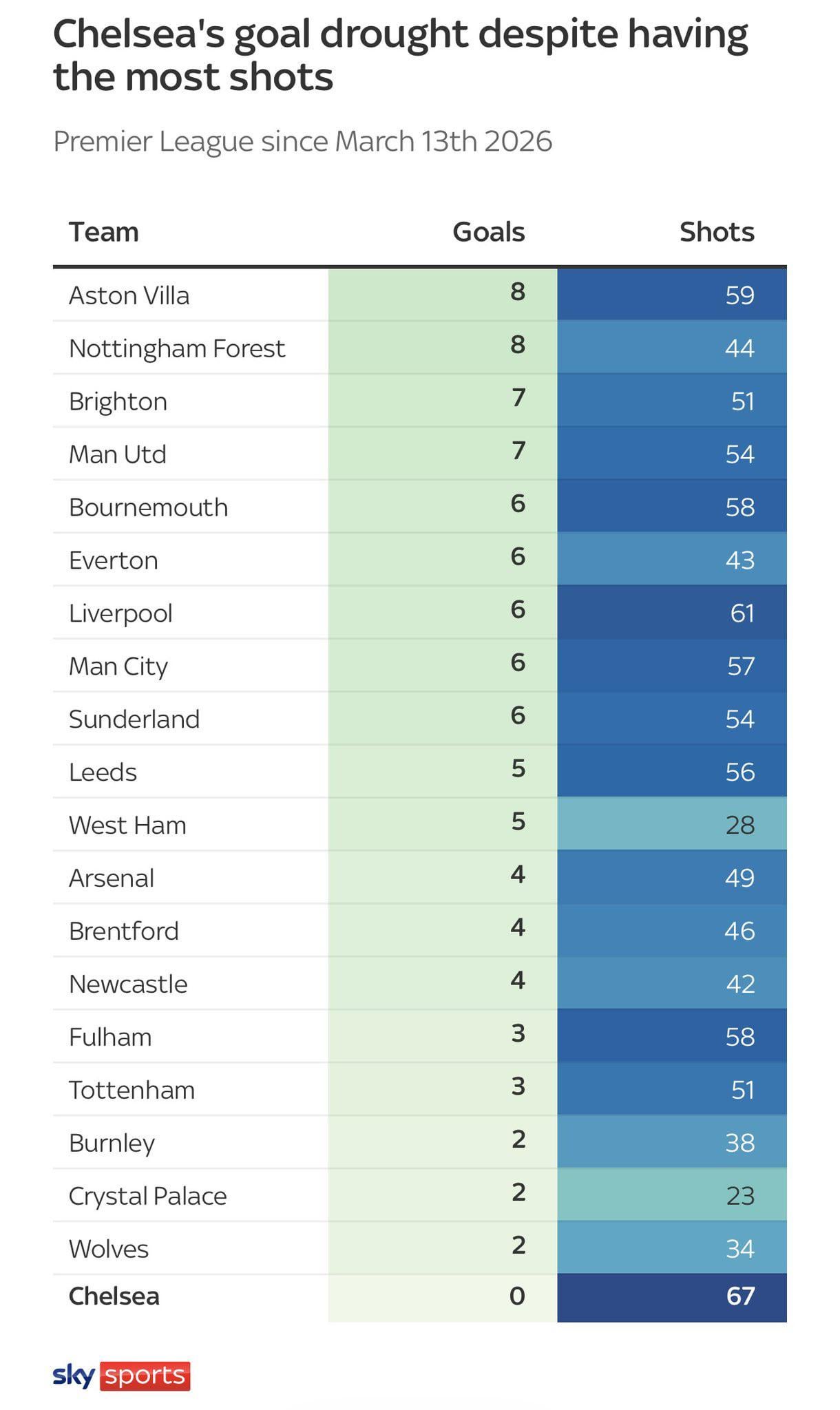Click the chart headline about Chelsea's drought

coord(400,55)
